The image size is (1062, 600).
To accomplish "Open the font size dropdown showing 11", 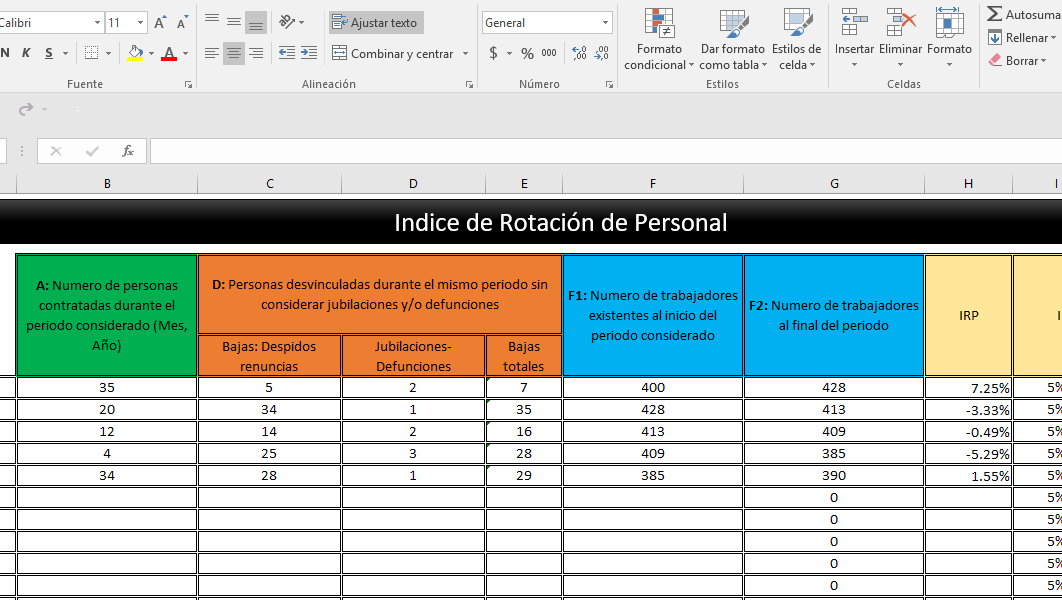I will click(140, 23).
